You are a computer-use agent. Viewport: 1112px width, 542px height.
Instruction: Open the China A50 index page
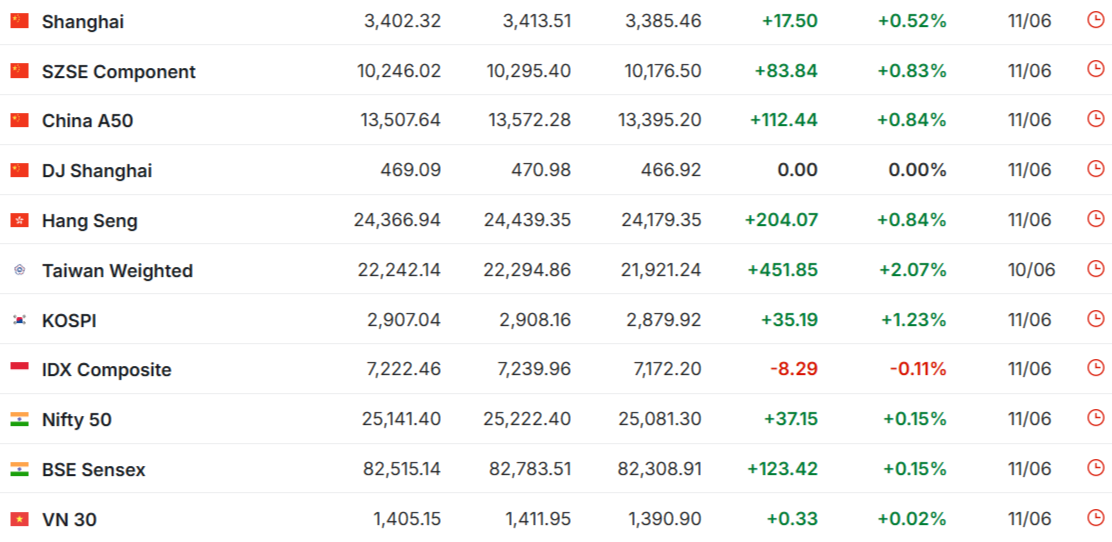coord(88,121)
